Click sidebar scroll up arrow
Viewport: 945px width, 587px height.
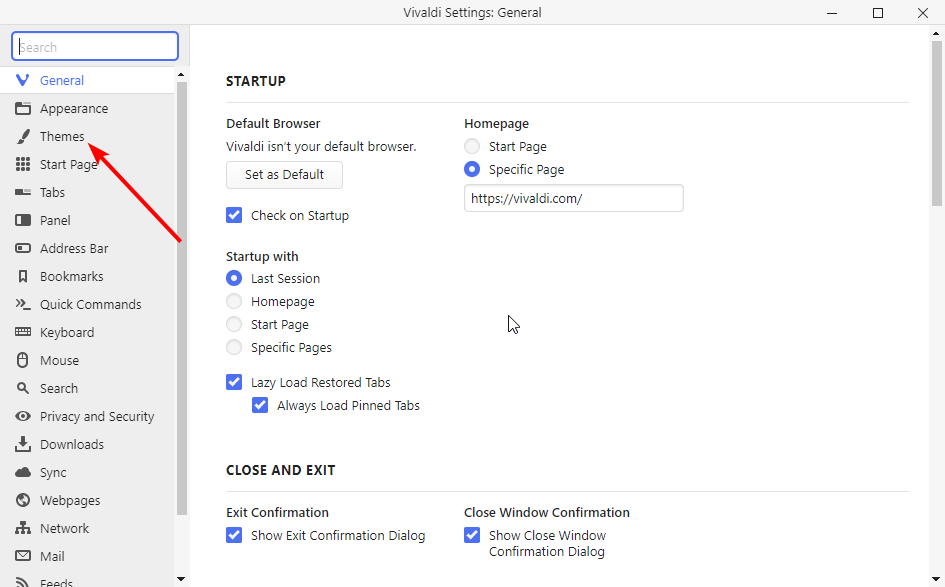(181, 75)
